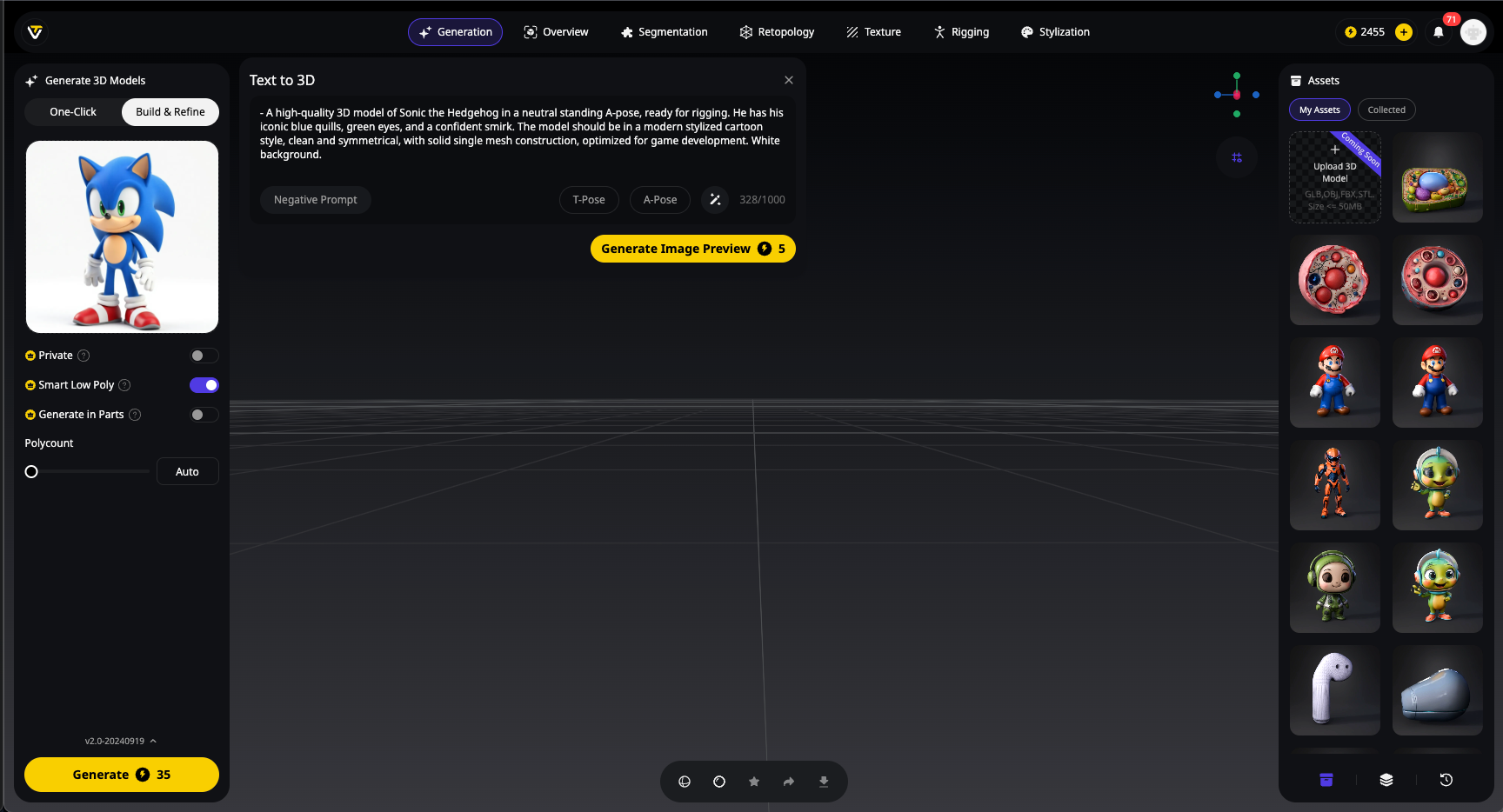Viewport: 1503px width, 812px height.
Task: Open the history clock icon
Action: 1446,780
